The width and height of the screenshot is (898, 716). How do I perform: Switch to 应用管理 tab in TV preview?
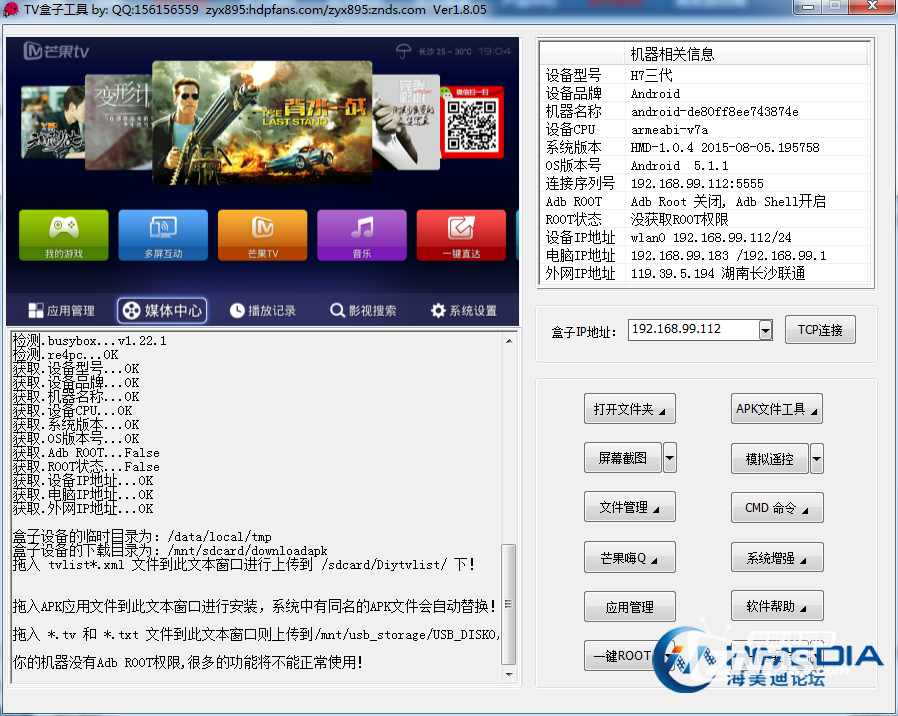(62, 310)
